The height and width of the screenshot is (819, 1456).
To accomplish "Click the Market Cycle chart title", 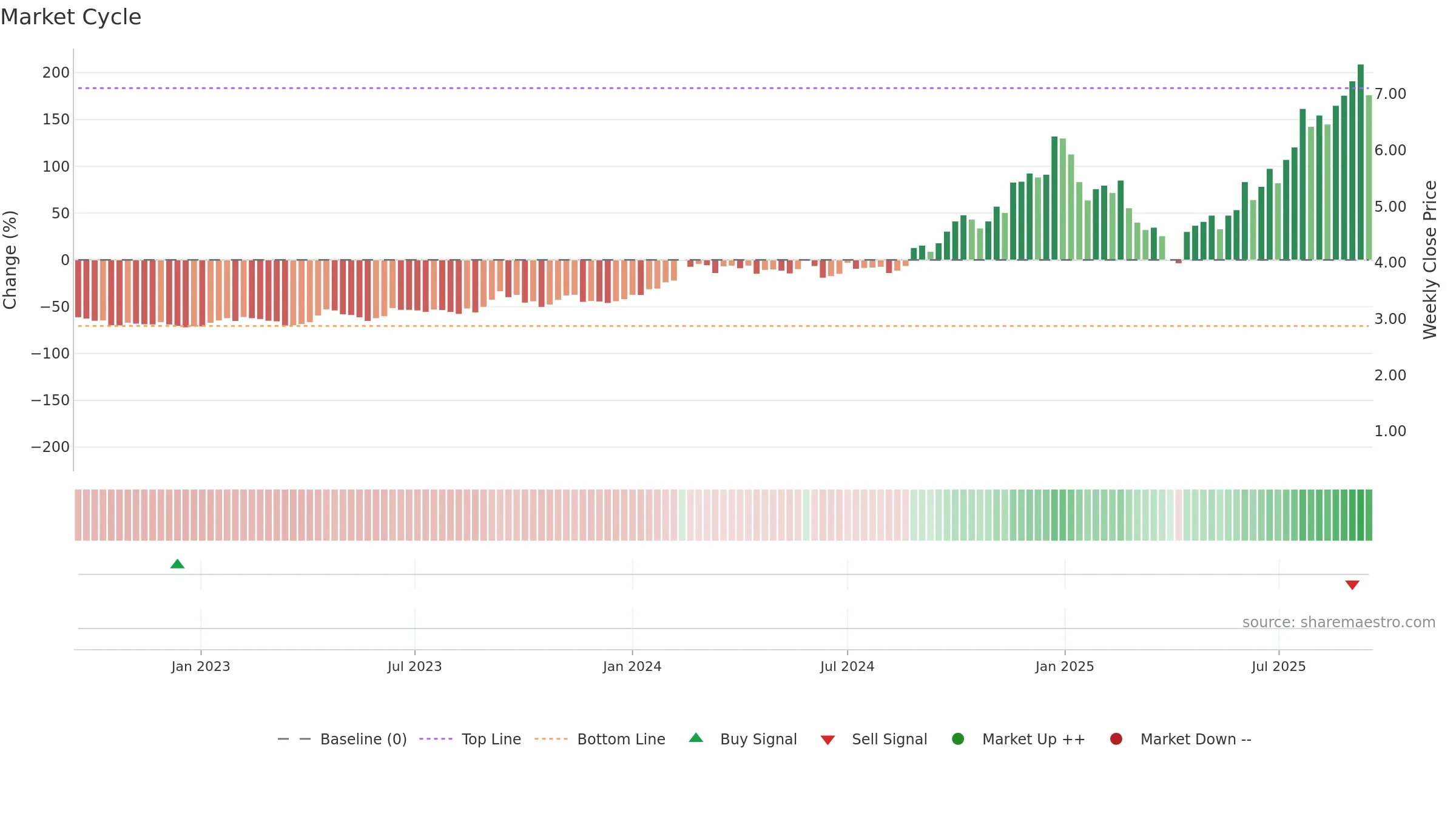I will click(x=71, y=17).
